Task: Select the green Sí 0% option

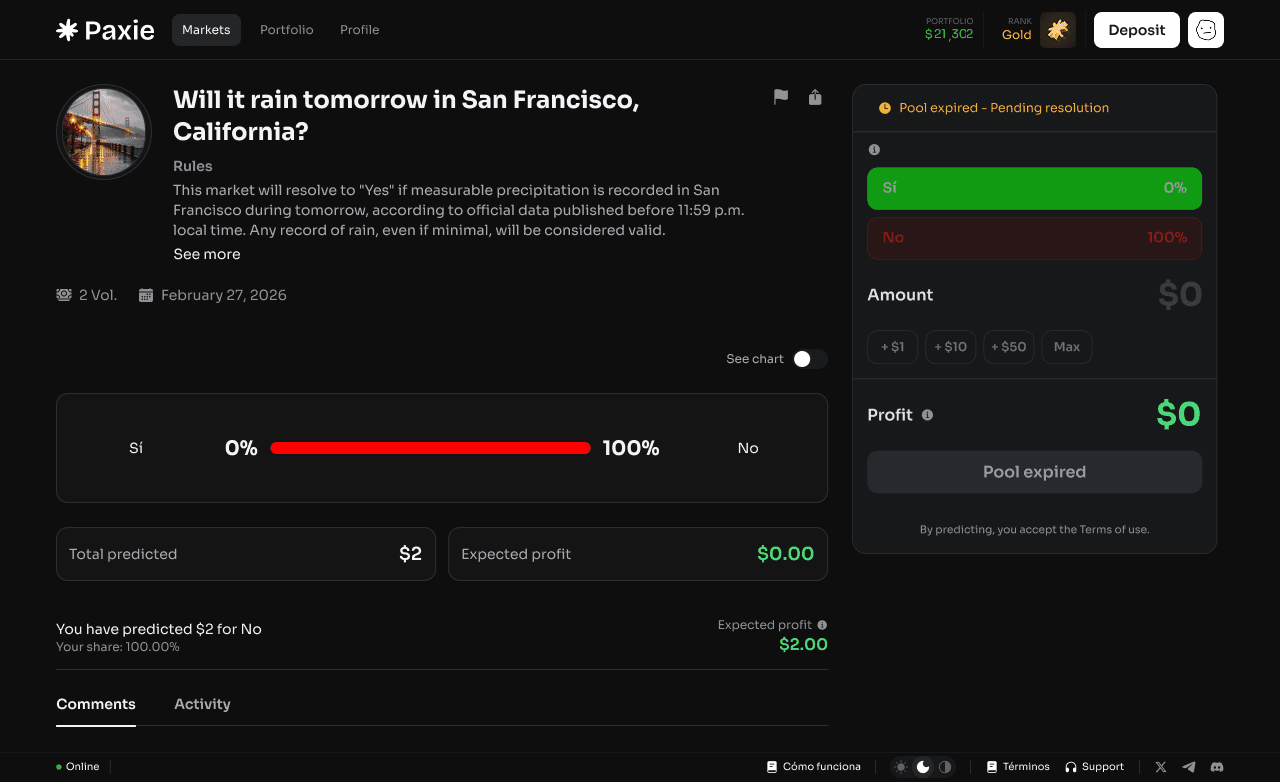Action: [1034, 188]
